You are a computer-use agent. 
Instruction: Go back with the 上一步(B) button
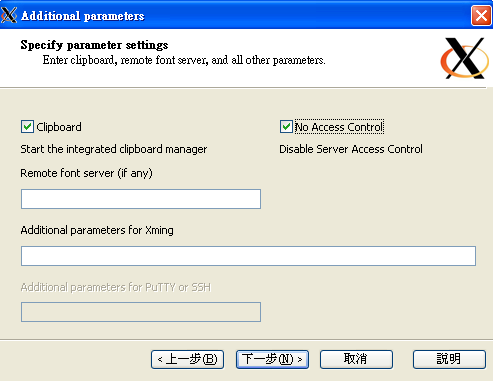click(187, 359)
